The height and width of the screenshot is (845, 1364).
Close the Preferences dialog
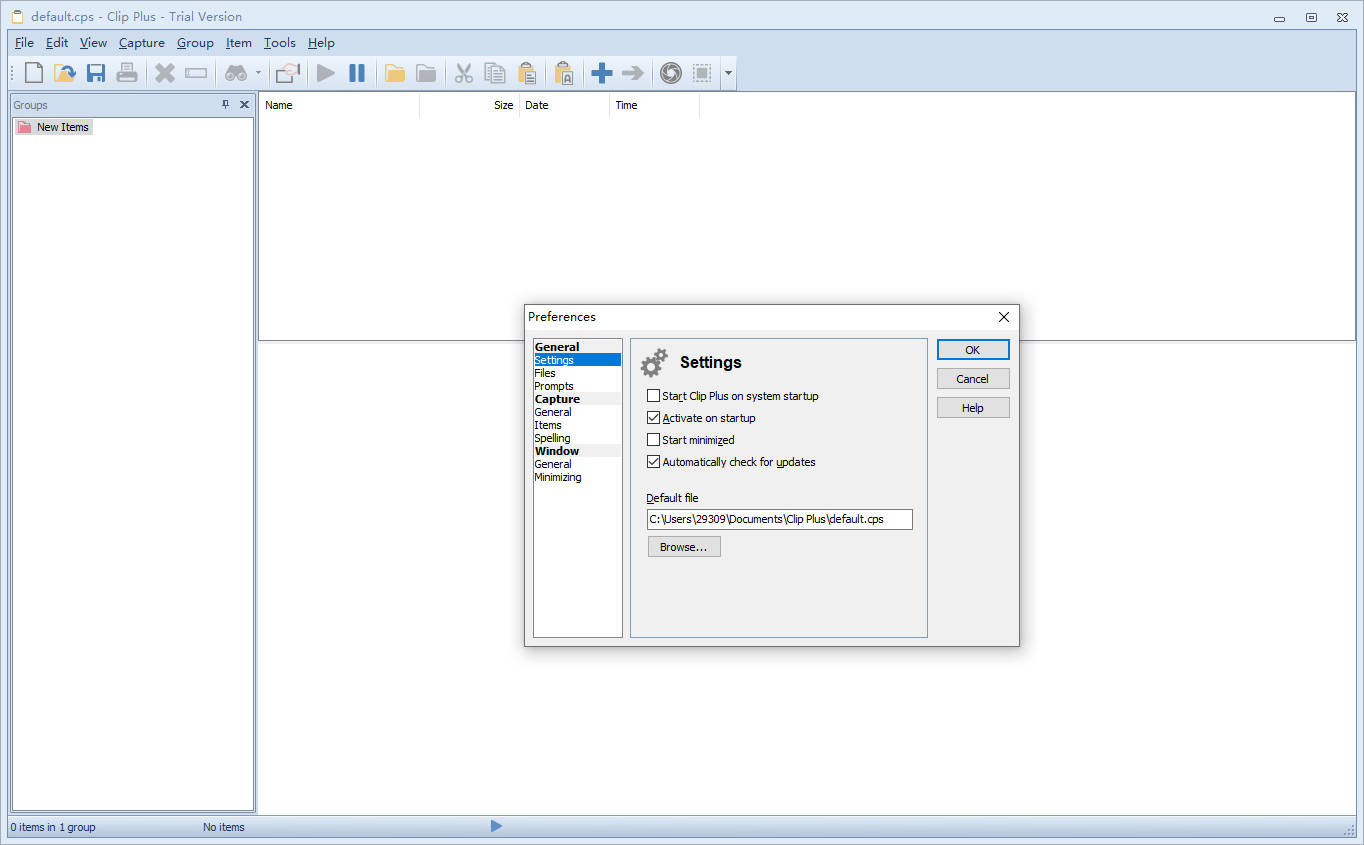[x=1004, y=317]
